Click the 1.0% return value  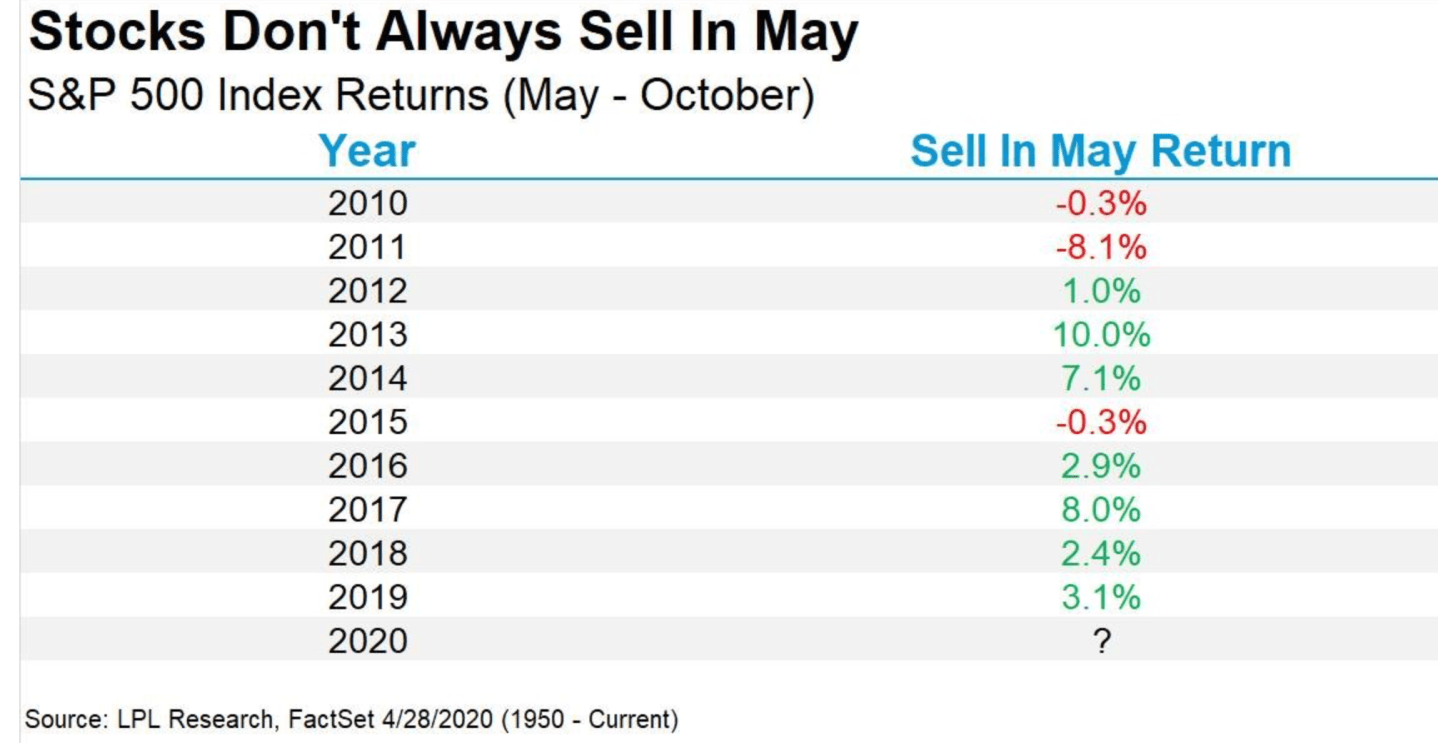tap(1100, 291)
